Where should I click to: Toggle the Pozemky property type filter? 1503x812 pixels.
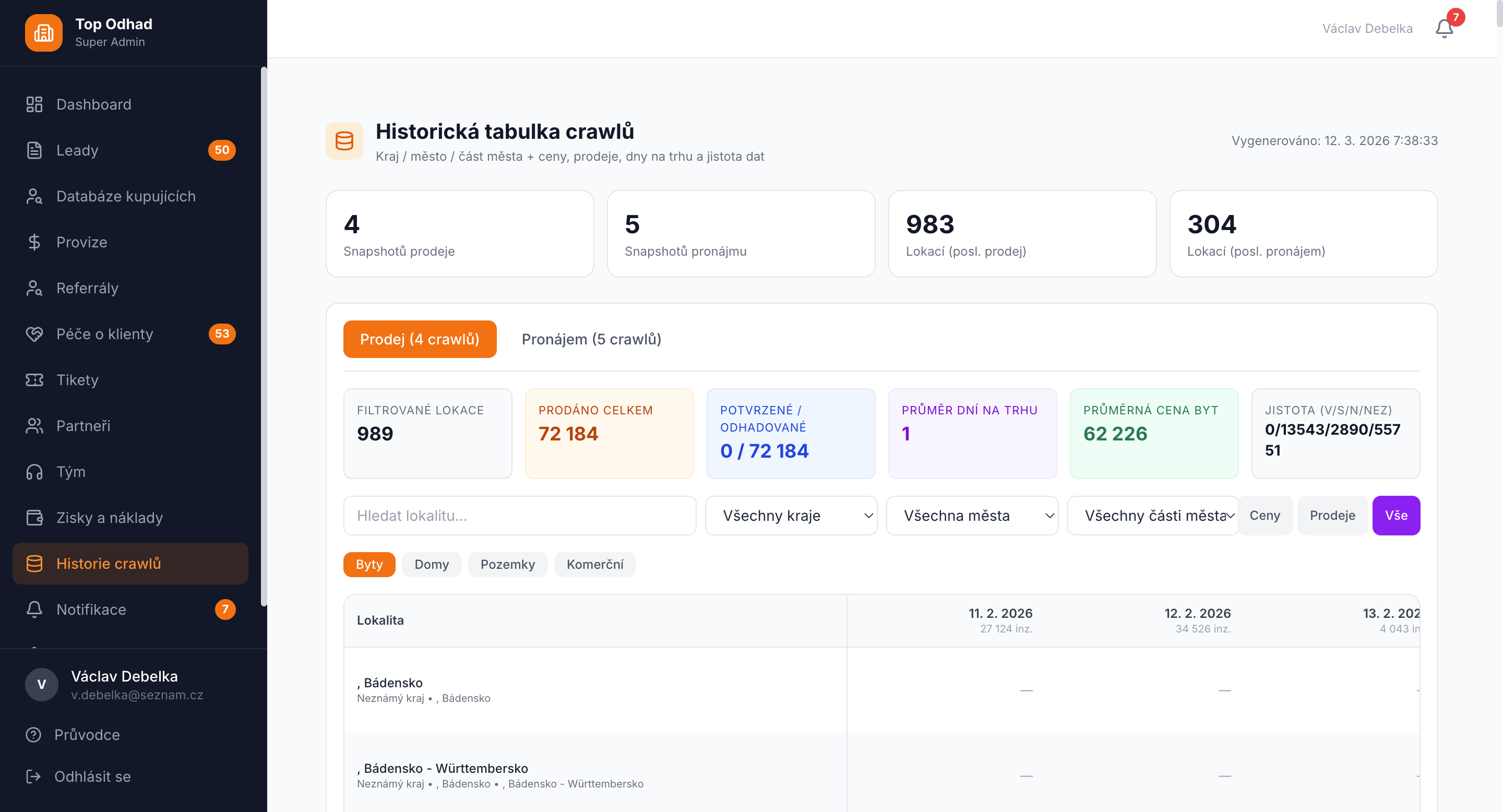click(x=507, y=564)
